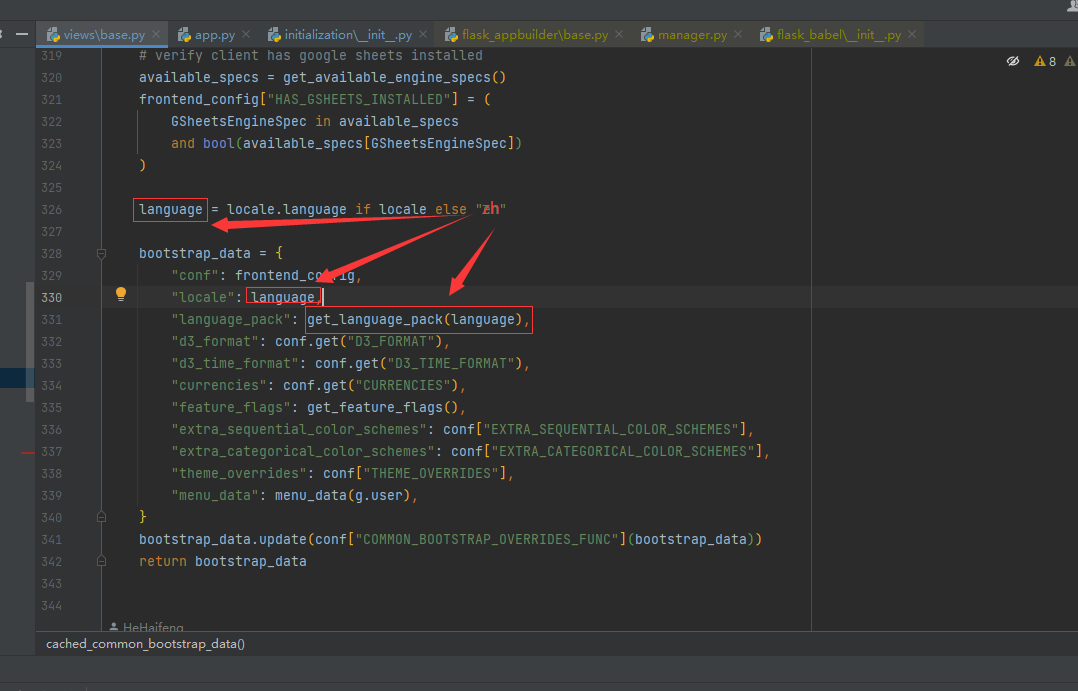This screenshot has height=691, width=1078.
Task: Click the get_available_engine_specs() call
Action: [395, 78]
